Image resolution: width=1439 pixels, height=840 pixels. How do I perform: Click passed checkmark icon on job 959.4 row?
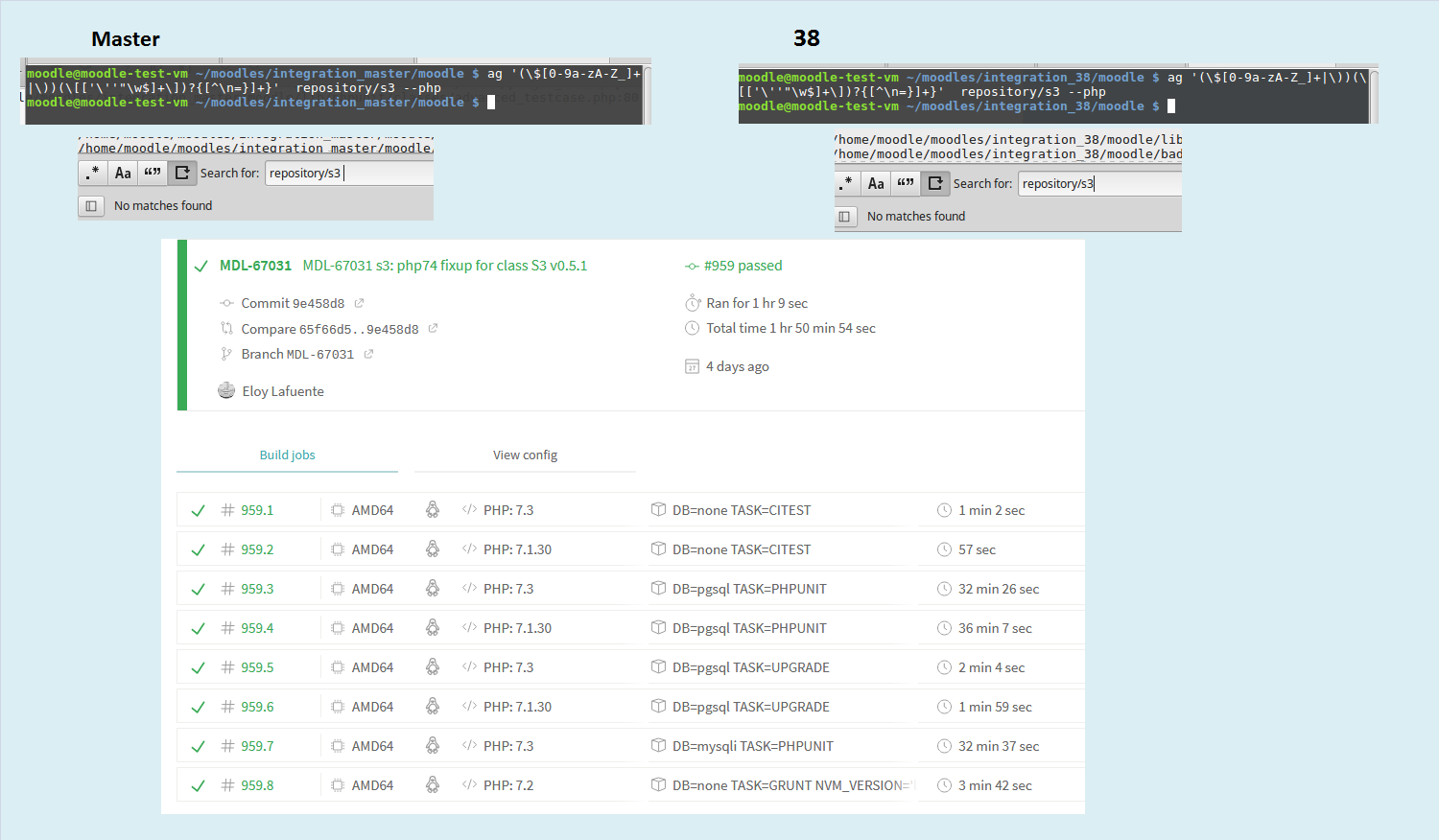tap(198, 629)
